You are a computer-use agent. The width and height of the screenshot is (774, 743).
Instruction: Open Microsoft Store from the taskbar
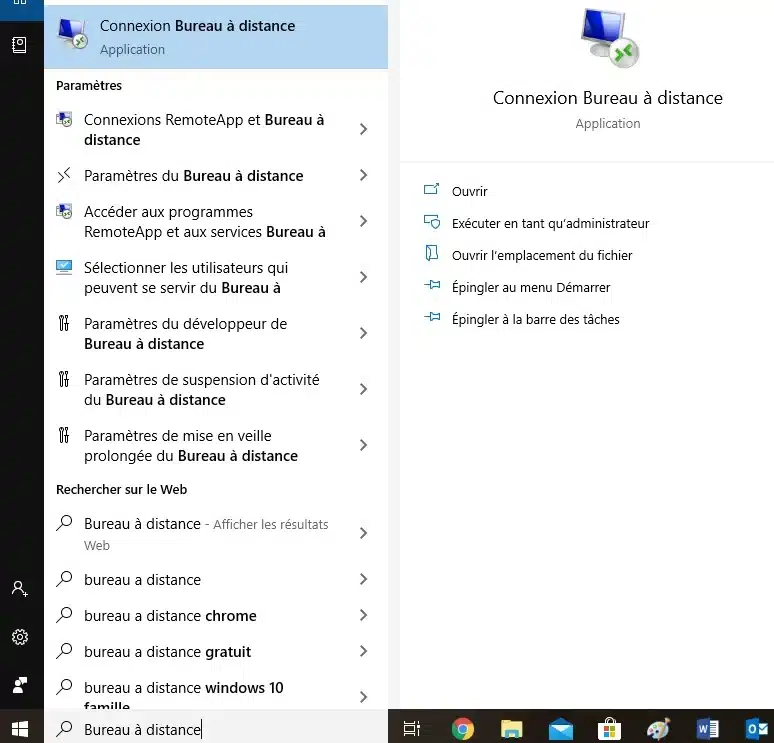(x=610, y=729)
